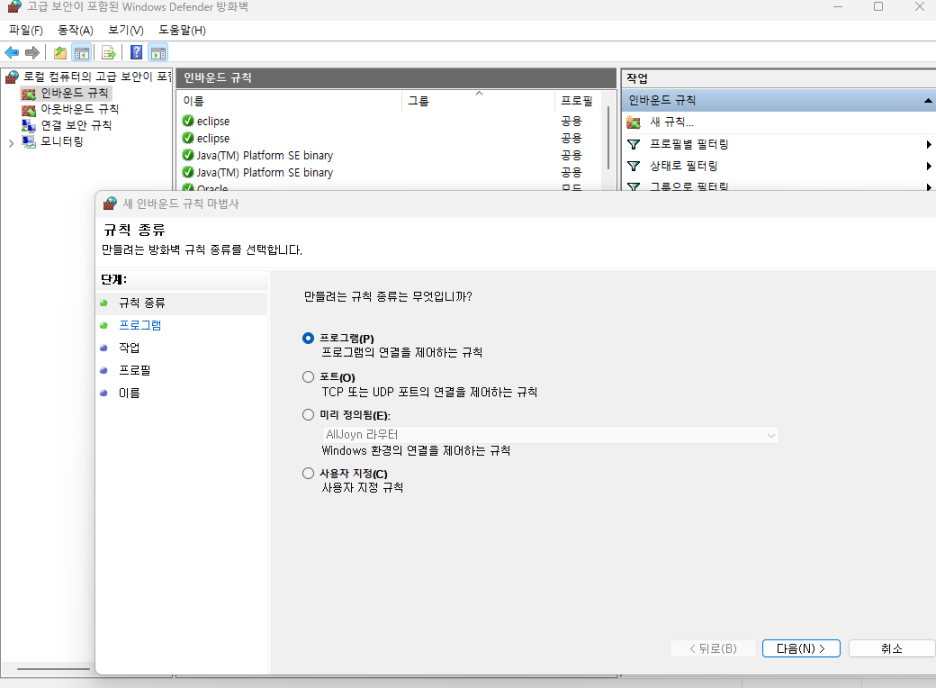Click 상태로 필터링 action
The image size is (936, 688).
point(683,165)
